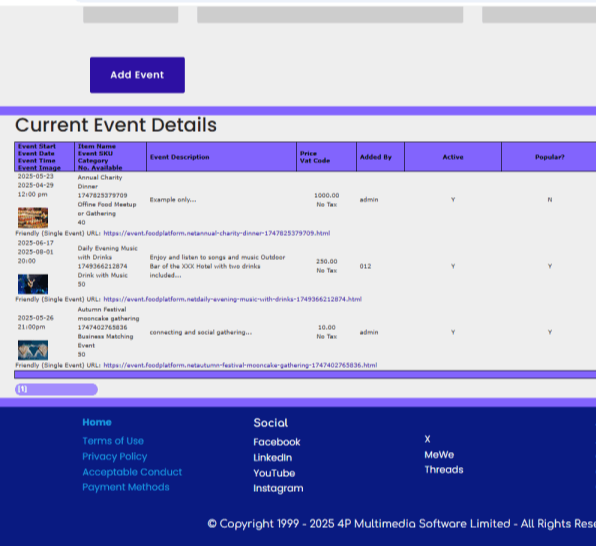Select Autumn Festival mooncake gathering name
The image size is (596, 546).
point(108,314)
